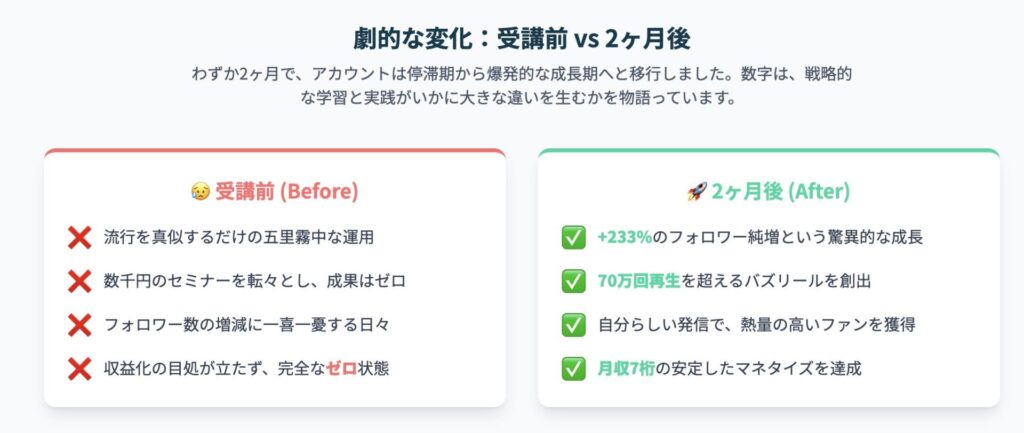Click the crying face emoji beside 受講前
This screenshot has height=433, width=1024.
(200, 191)
